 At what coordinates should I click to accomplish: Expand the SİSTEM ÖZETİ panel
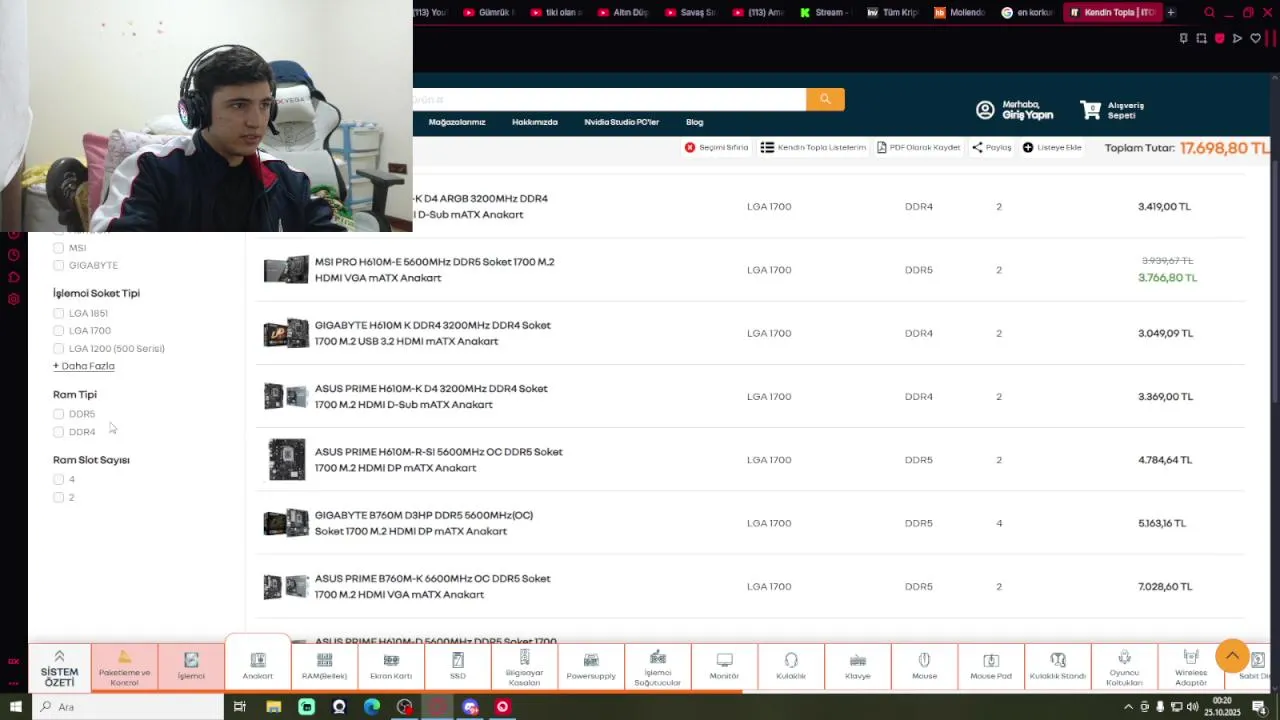coord(59,667)
